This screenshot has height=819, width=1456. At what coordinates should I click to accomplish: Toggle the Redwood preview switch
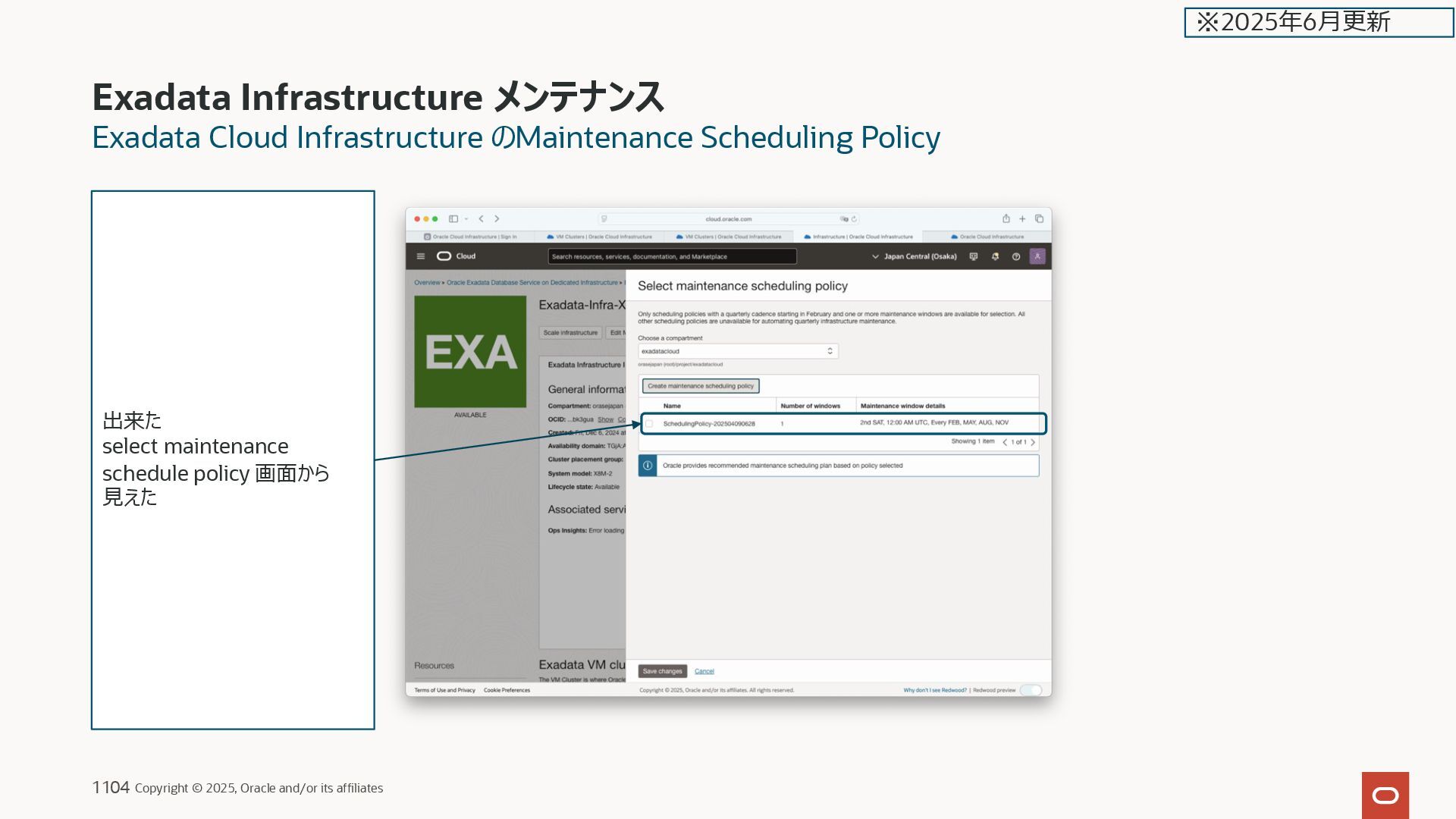pos(1031,690)
